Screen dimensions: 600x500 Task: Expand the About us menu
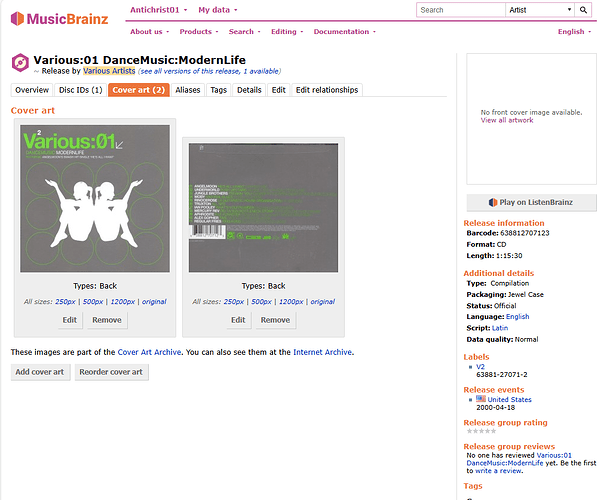[x=149, y=32]
